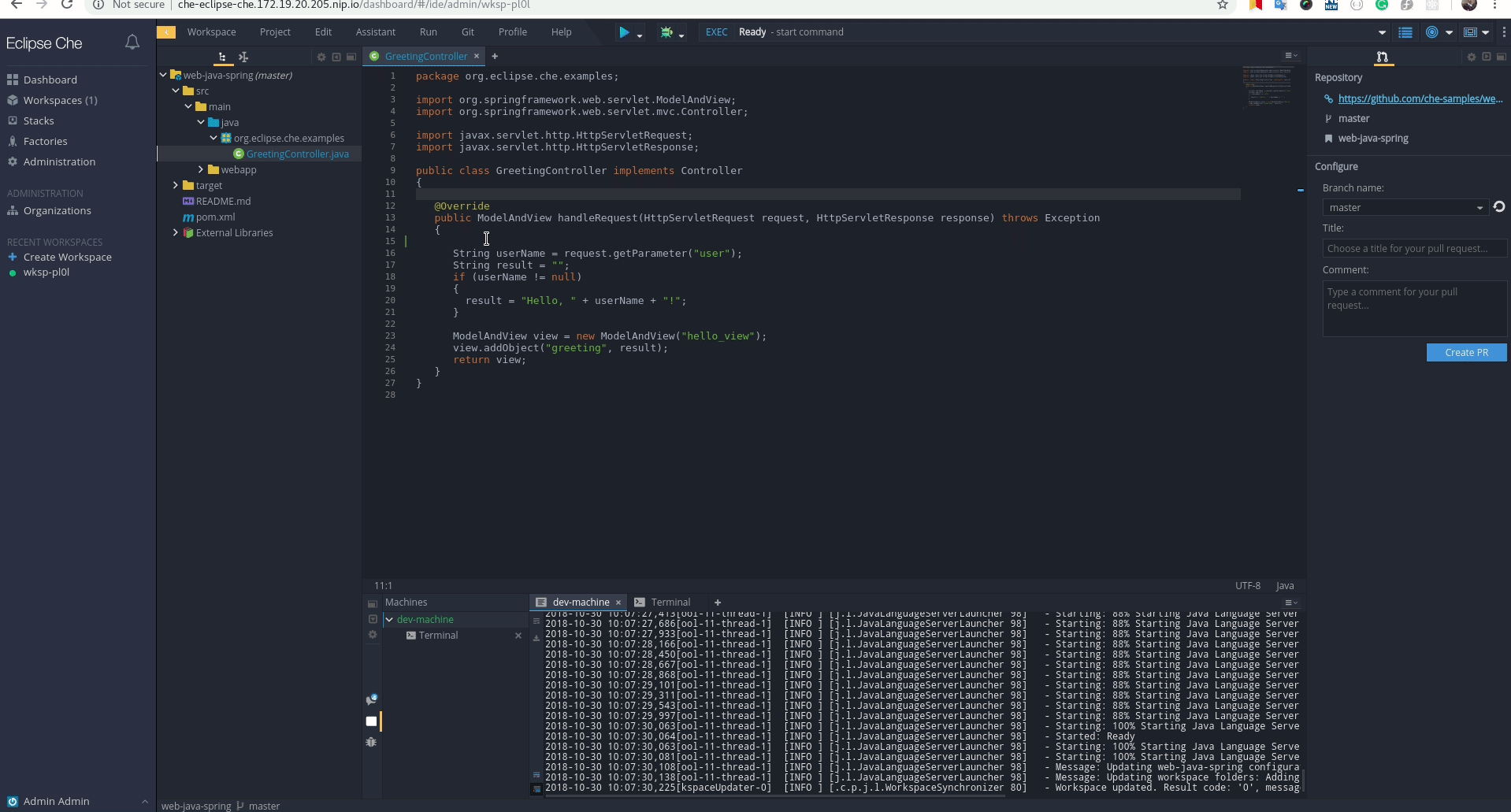Click the yellow collapse-navbar arrow button

click(166, 32)
